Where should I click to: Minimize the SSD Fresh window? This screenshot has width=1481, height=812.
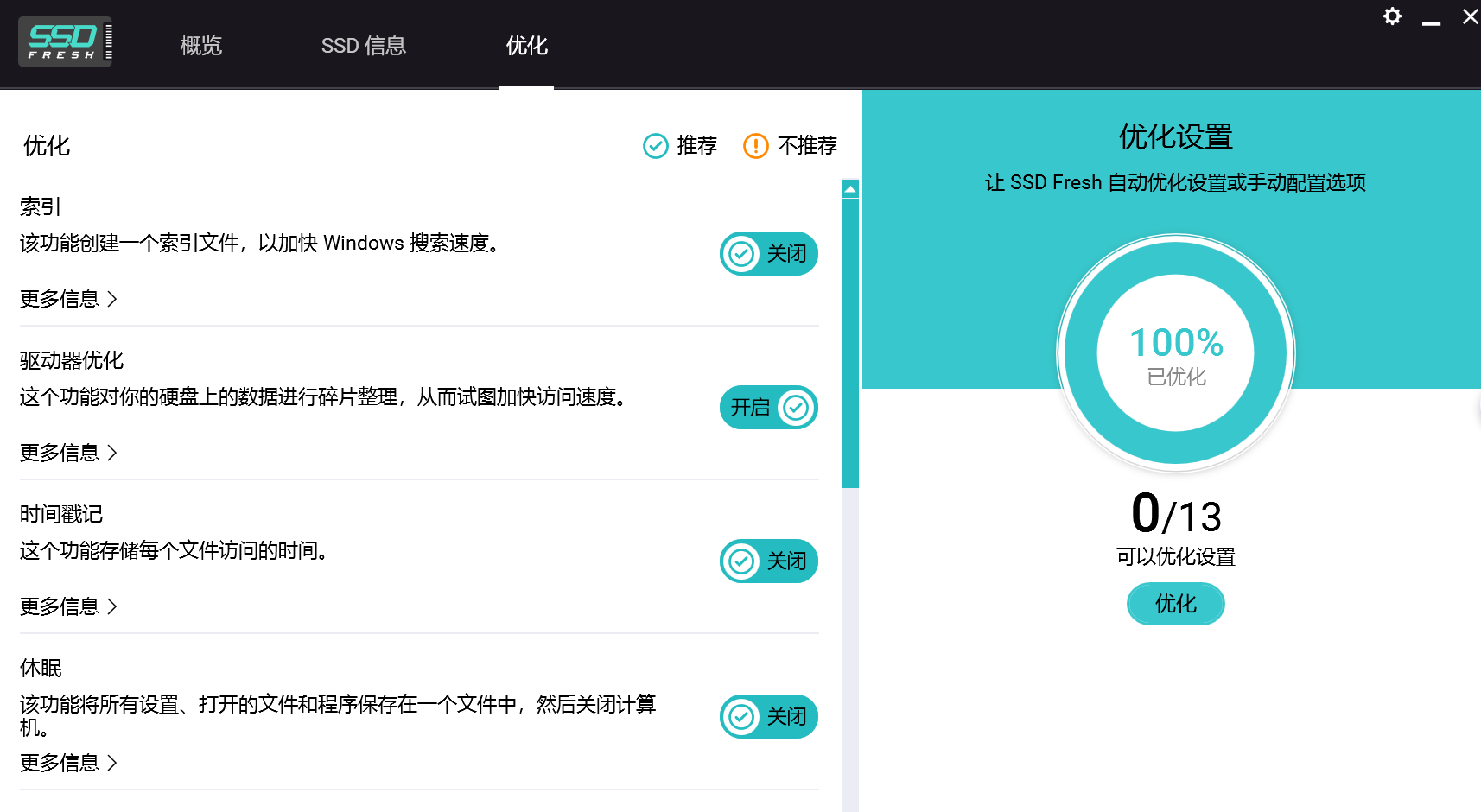[x=1431, y=22]
